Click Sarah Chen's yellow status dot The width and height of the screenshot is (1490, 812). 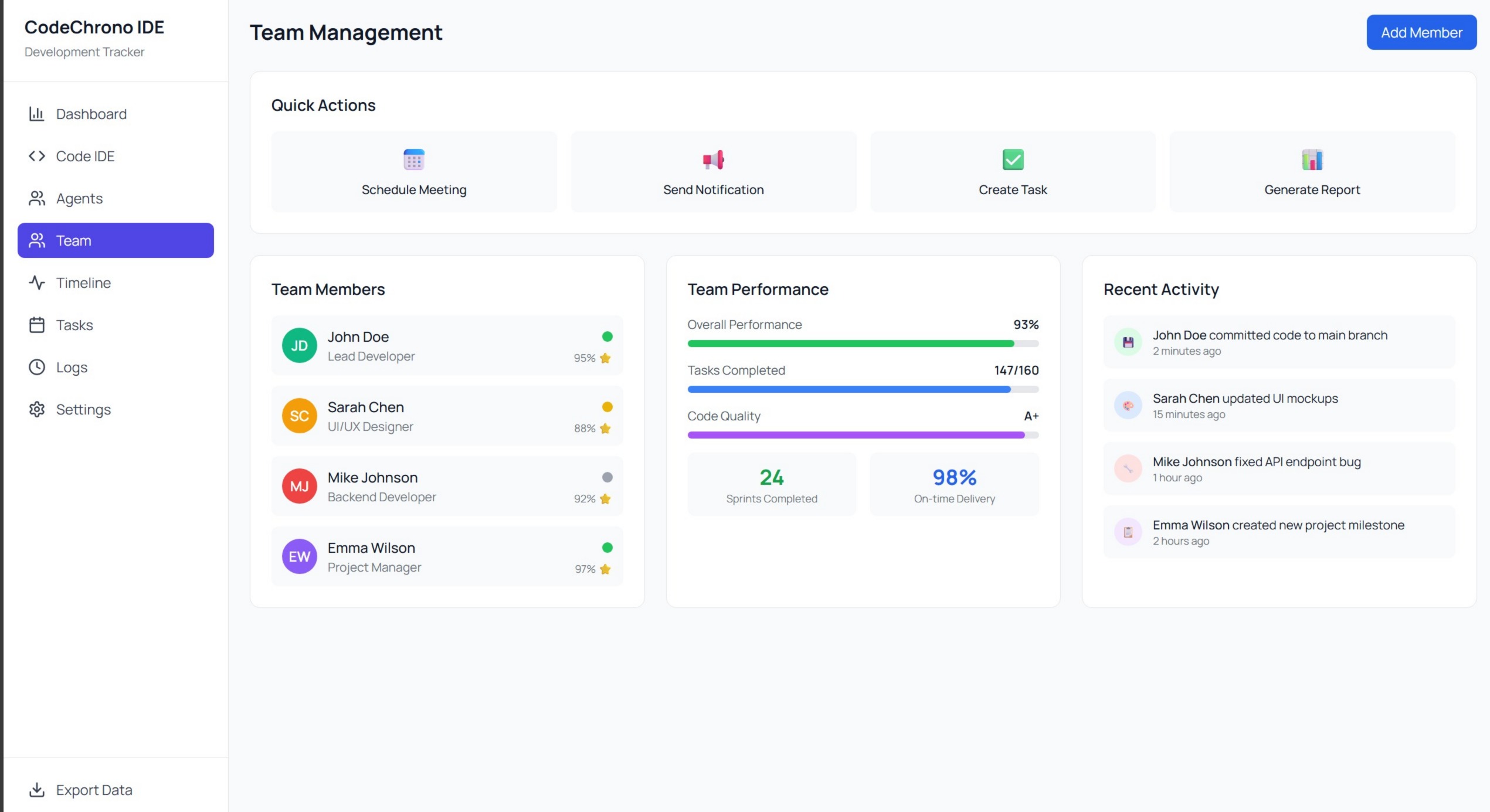pyautogui.click(x=607, y=407)
